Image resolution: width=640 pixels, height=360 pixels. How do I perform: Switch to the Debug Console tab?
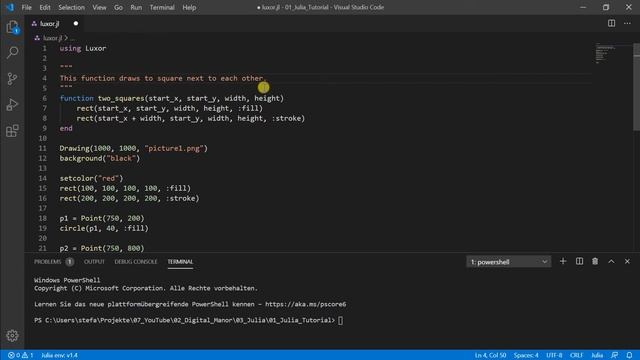[x=136, y=262]
